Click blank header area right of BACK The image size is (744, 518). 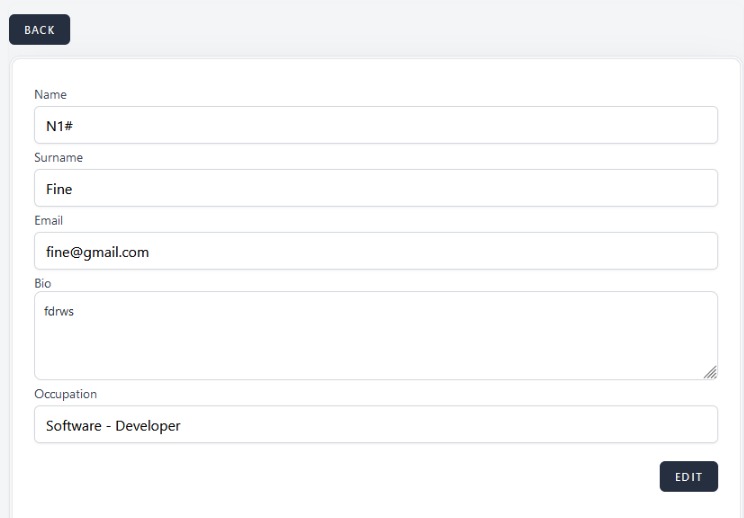[400, 30]
